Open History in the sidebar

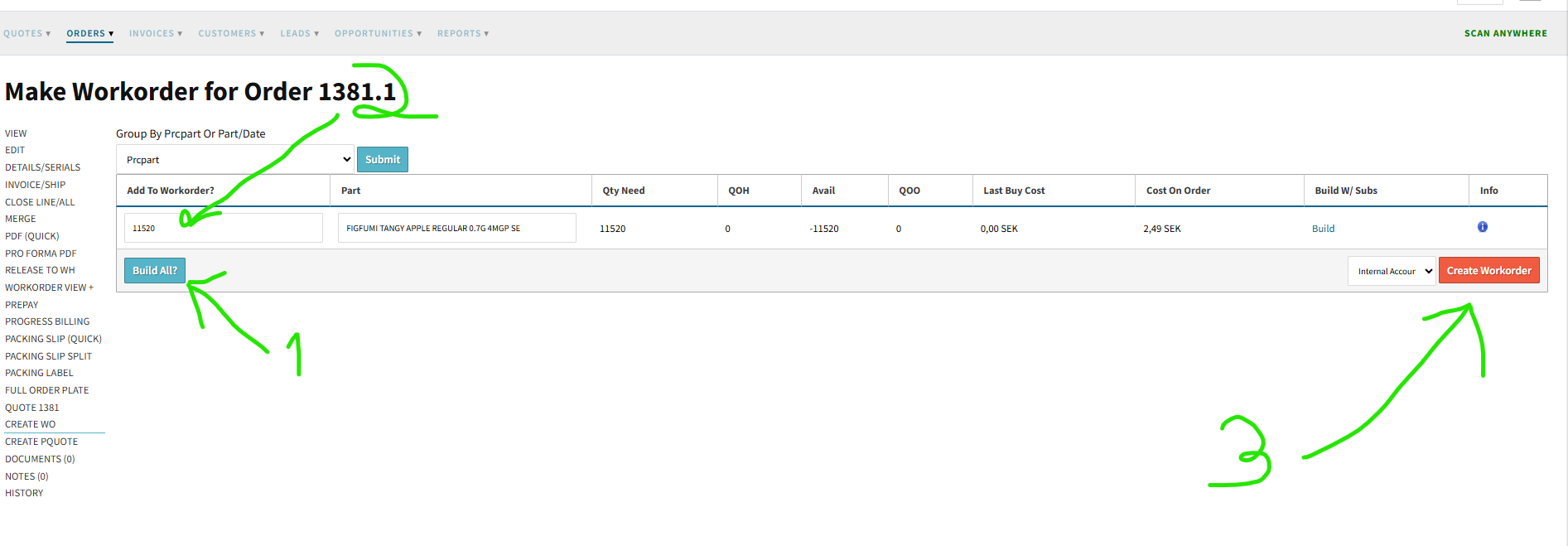(24, 493)
